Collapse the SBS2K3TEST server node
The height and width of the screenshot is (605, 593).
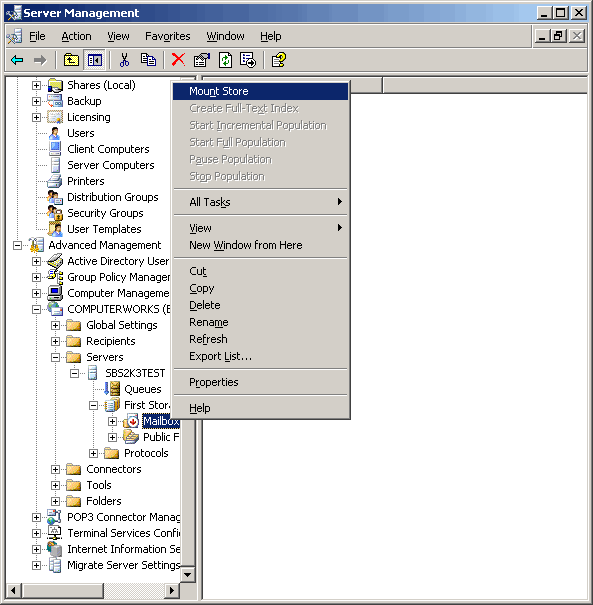tap(74, 373)
